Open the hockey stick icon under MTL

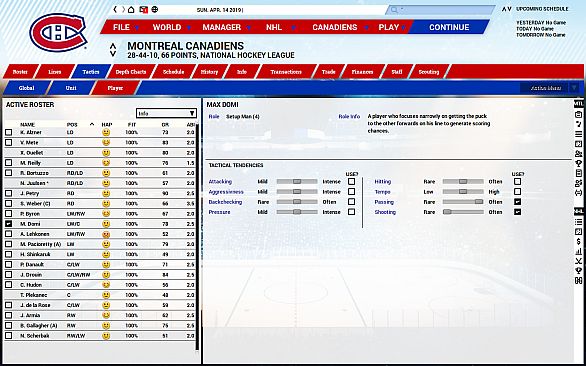coord(579,124)
